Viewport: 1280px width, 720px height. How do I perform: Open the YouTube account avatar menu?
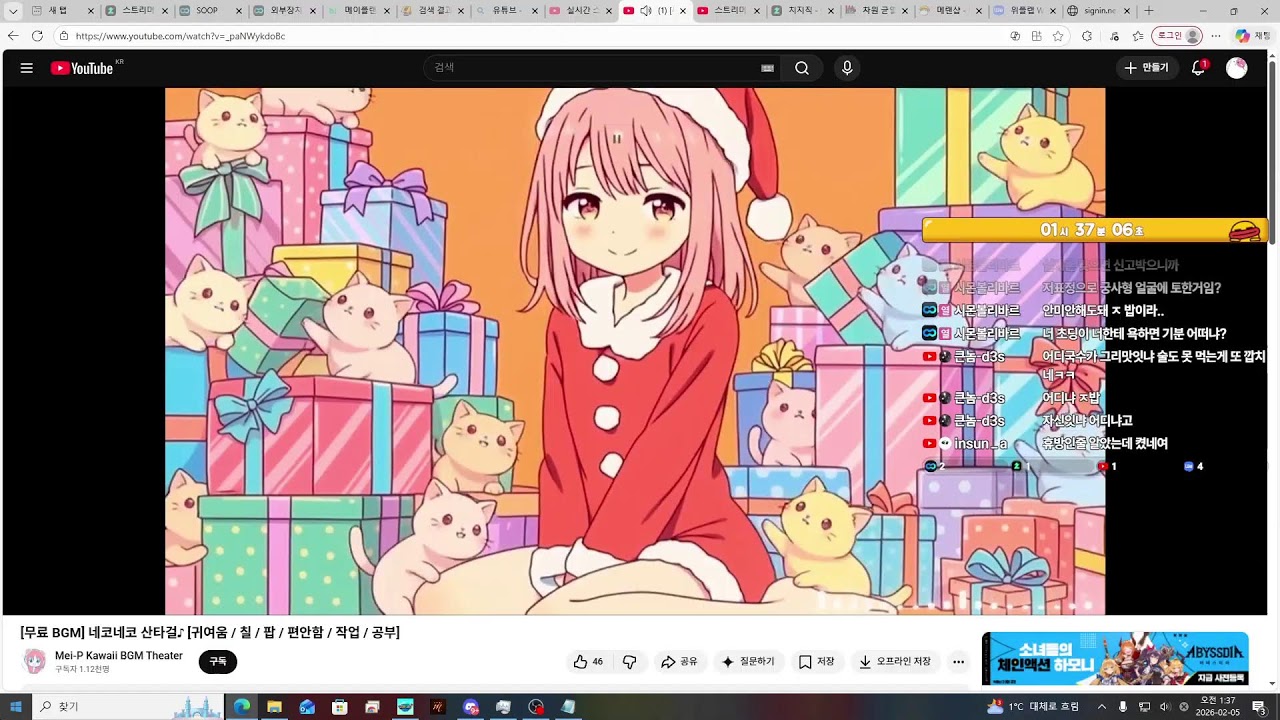point(1237,68)
